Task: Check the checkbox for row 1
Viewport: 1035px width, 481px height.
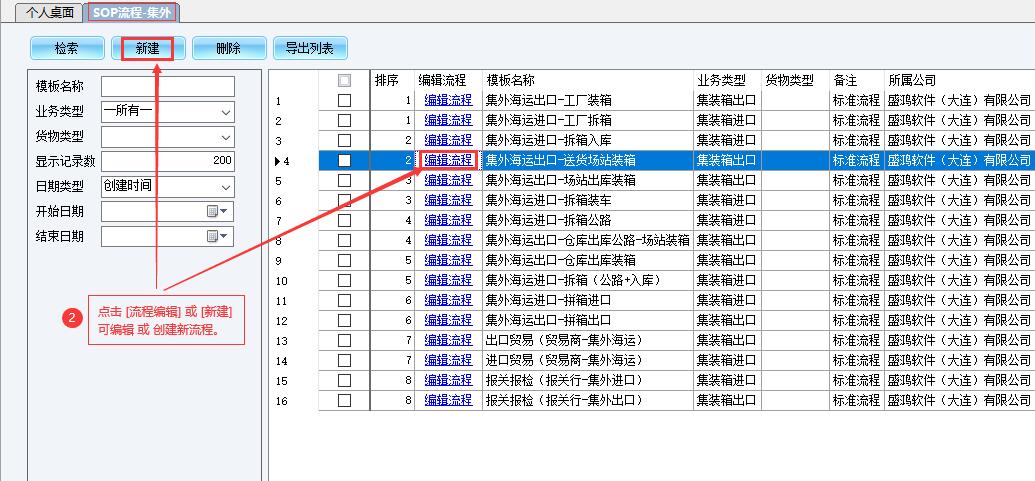Action: pyautogui.click(x=344, y=100)
